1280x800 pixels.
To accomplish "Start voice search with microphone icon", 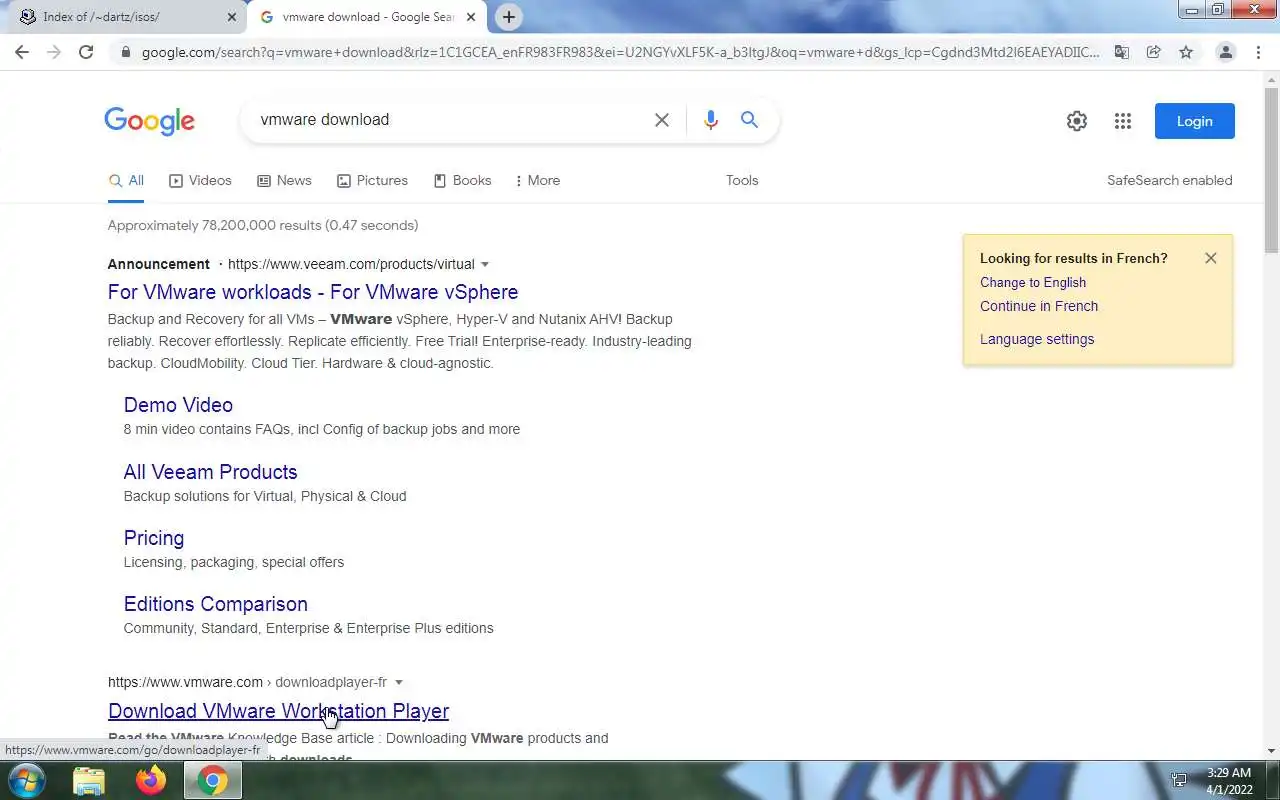I will (x=711, y=120).
